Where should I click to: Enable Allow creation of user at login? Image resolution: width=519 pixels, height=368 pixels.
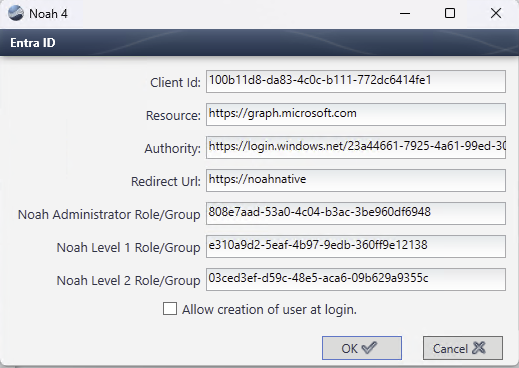(170, 309)
